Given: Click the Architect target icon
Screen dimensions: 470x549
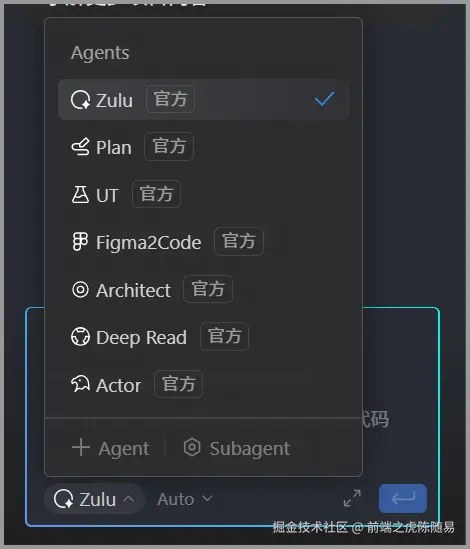Looking at the screenshot, I should pyautogui.click(x=80, y=290).
